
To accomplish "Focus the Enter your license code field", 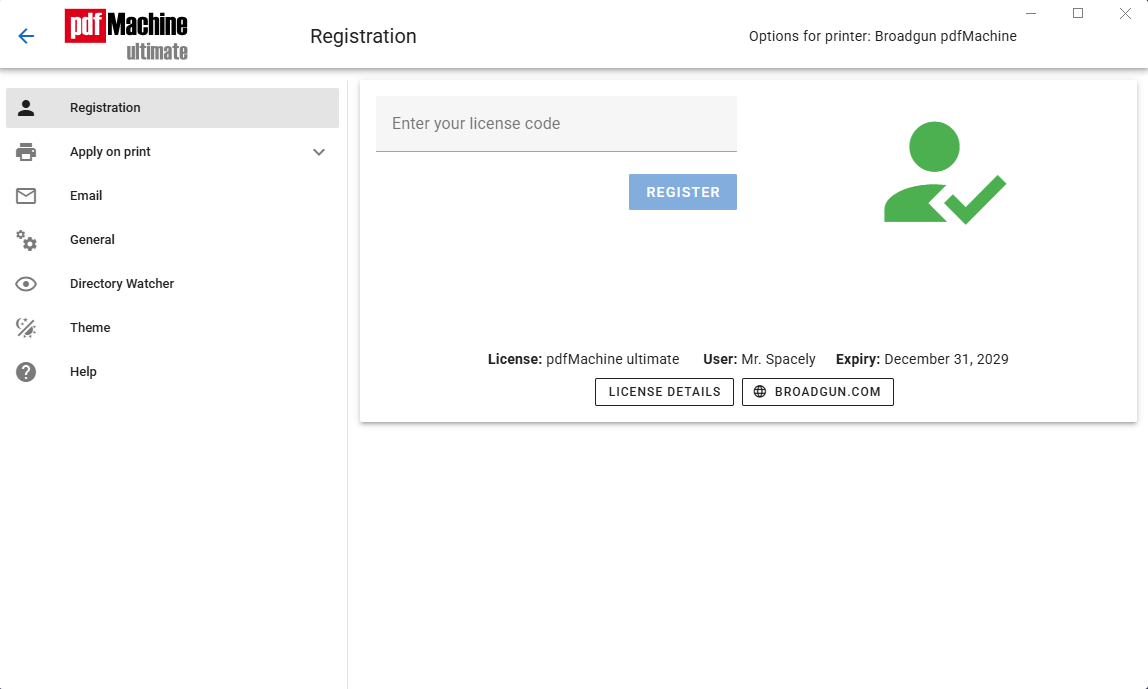I will 556,124.
